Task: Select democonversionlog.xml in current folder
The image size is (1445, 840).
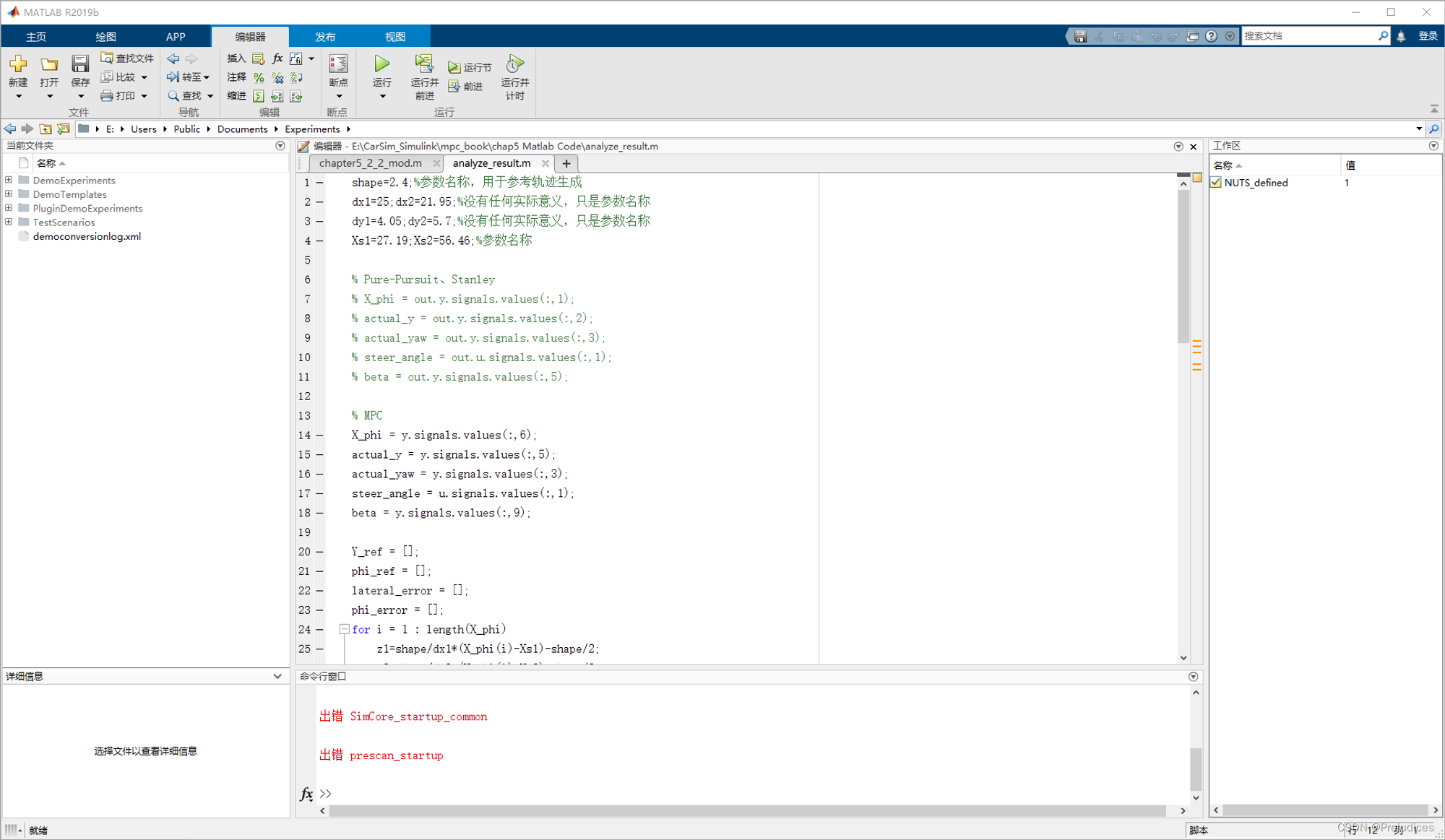Action: [x=87, y=236]
